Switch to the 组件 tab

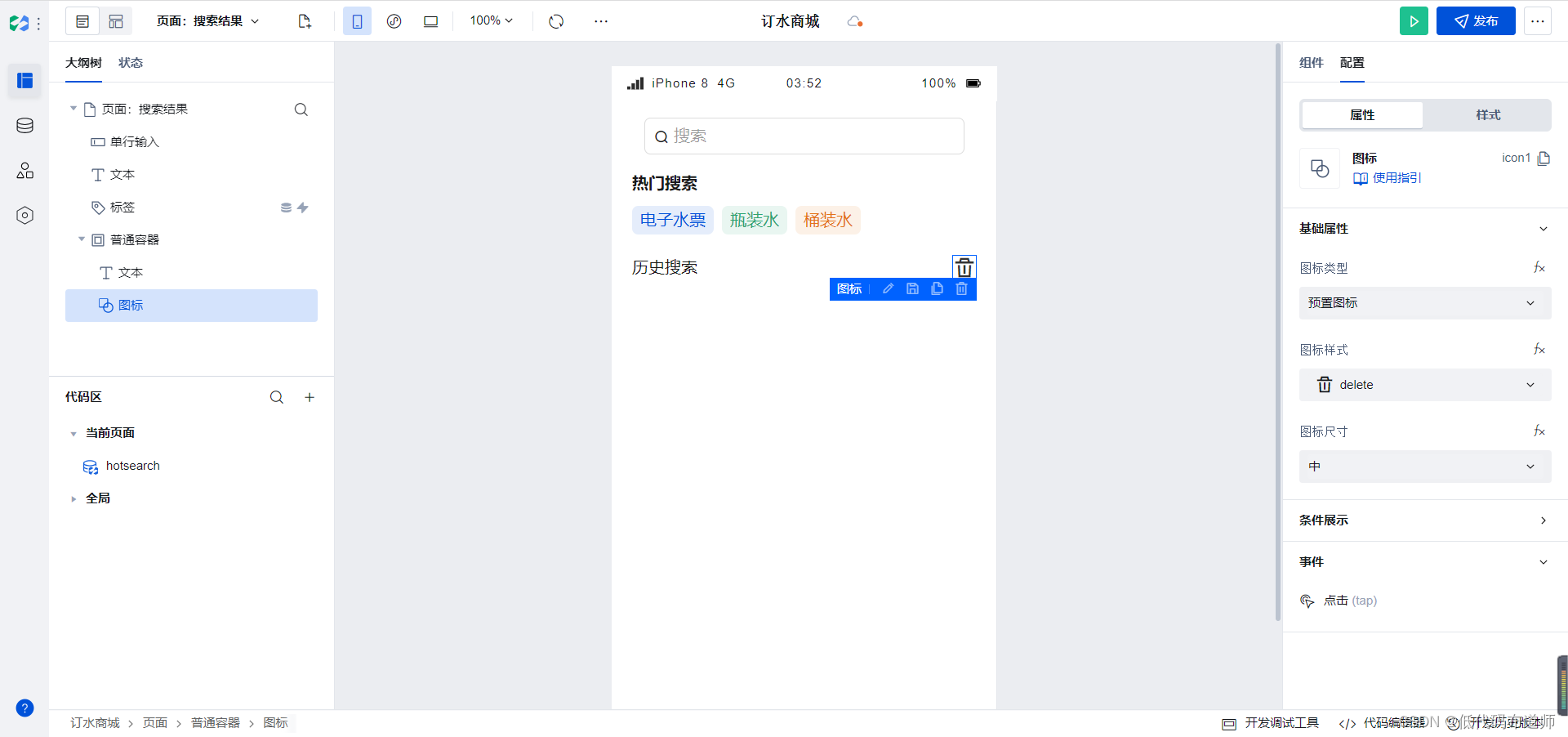tap(1311, 63)
